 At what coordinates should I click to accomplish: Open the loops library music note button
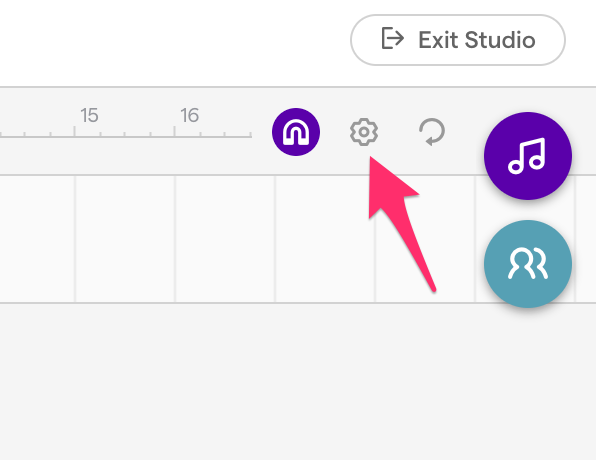[x=528, y=156]
